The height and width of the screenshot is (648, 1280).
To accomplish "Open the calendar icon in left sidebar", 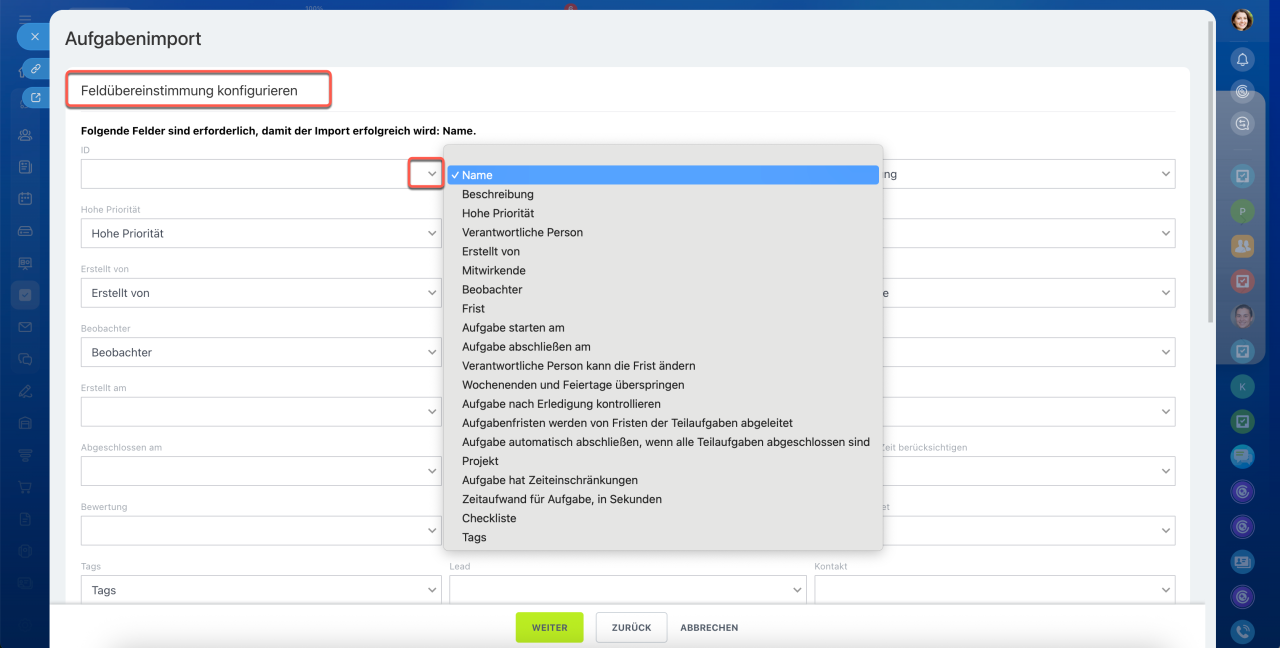I will click(x=25, y=198).
